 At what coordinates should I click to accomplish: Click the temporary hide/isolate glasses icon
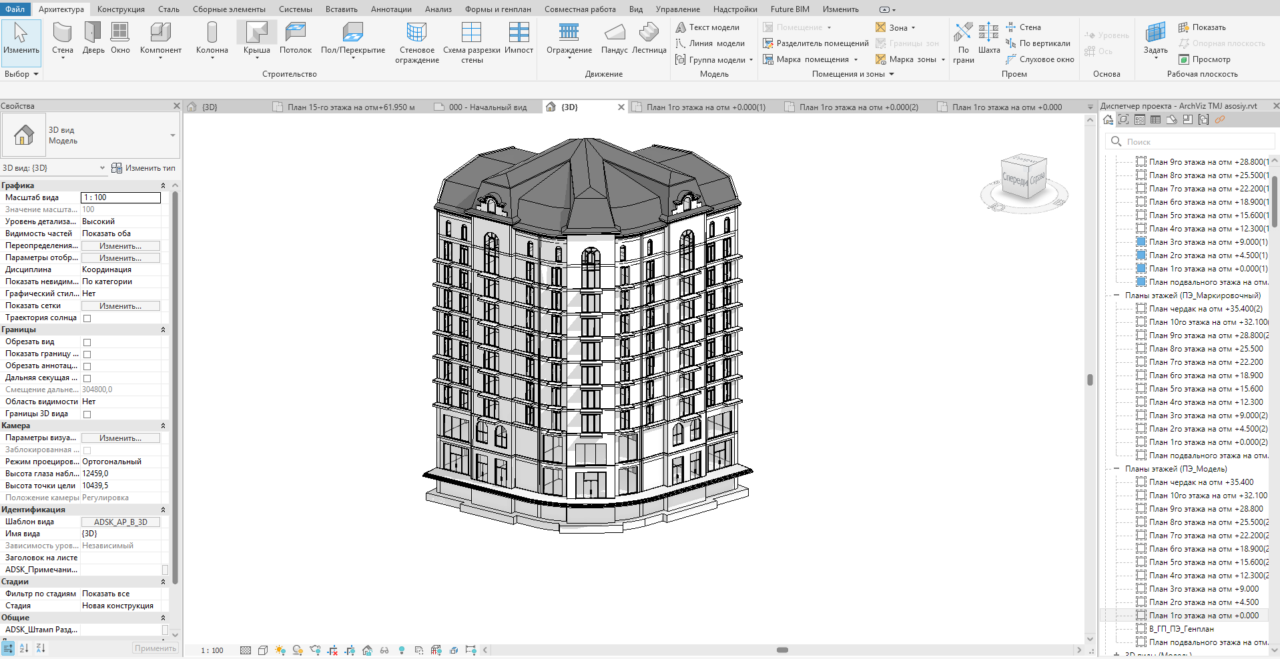click(384, 650)
